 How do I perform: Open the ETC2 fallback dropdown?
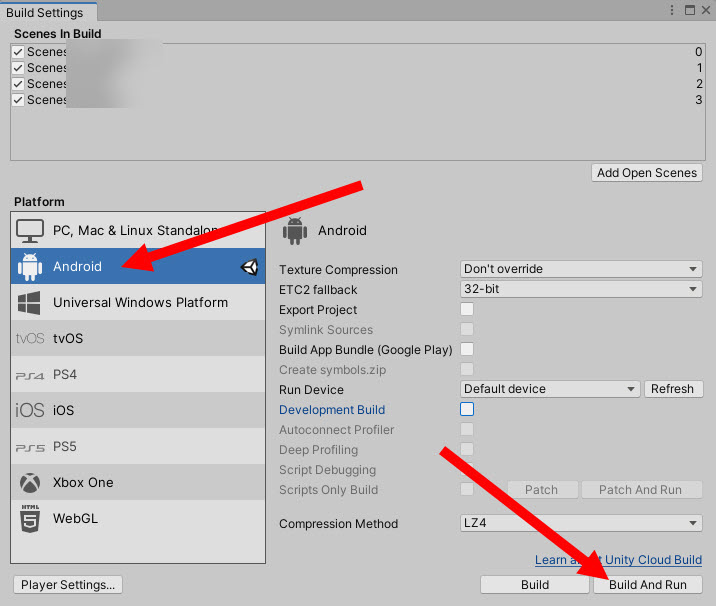(581, 289)
